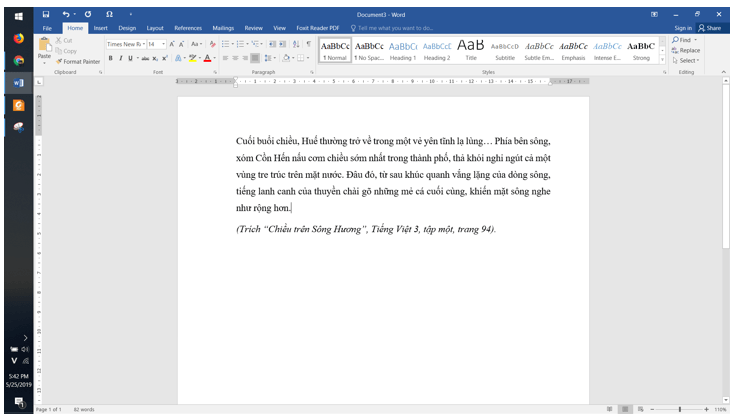Toggle Bold formatting
This screenshot has width=737, height=414.
pos(110,58)
